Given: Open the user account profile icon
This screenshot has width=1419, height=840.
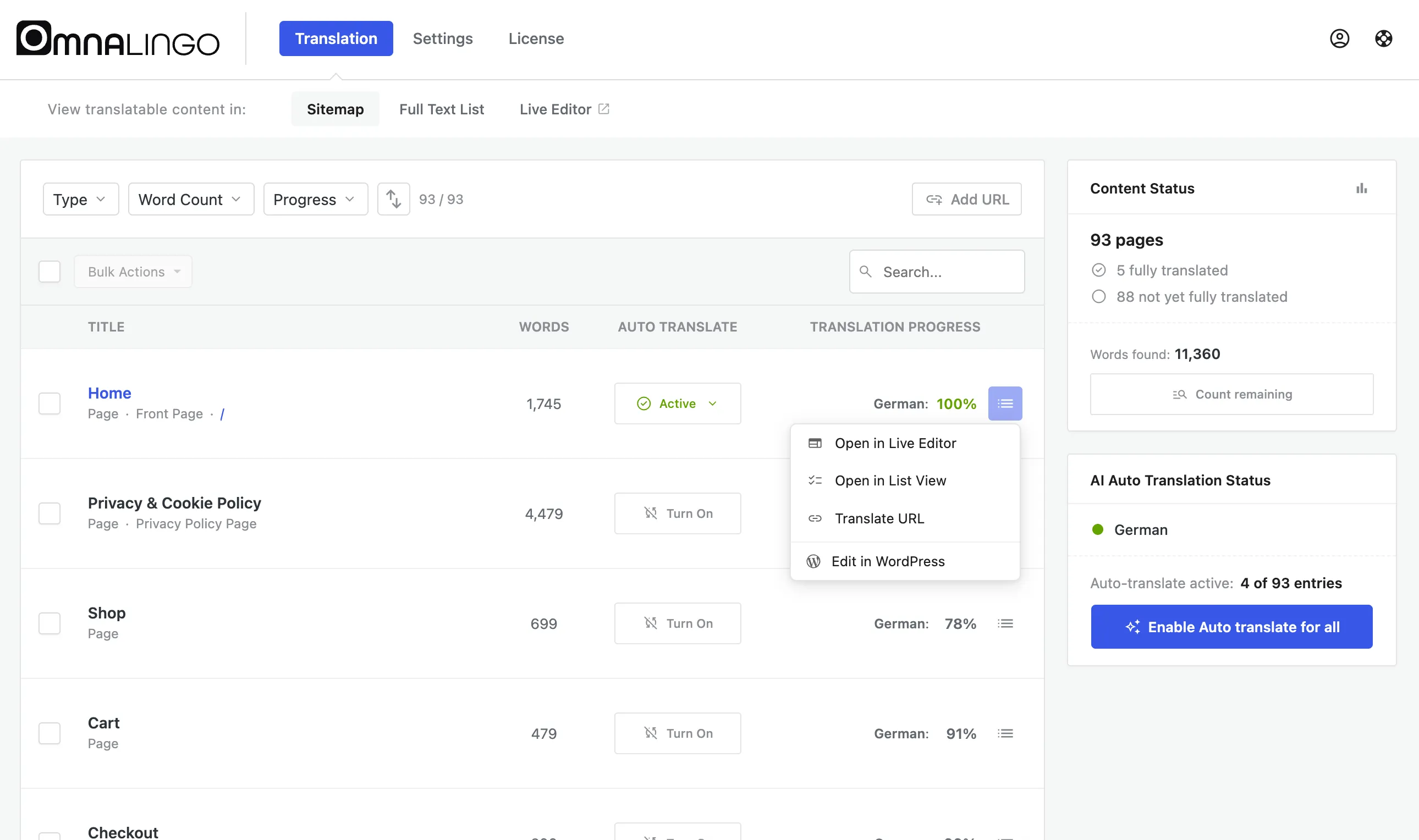Looking at the screenshot, I should point(1339,38).
